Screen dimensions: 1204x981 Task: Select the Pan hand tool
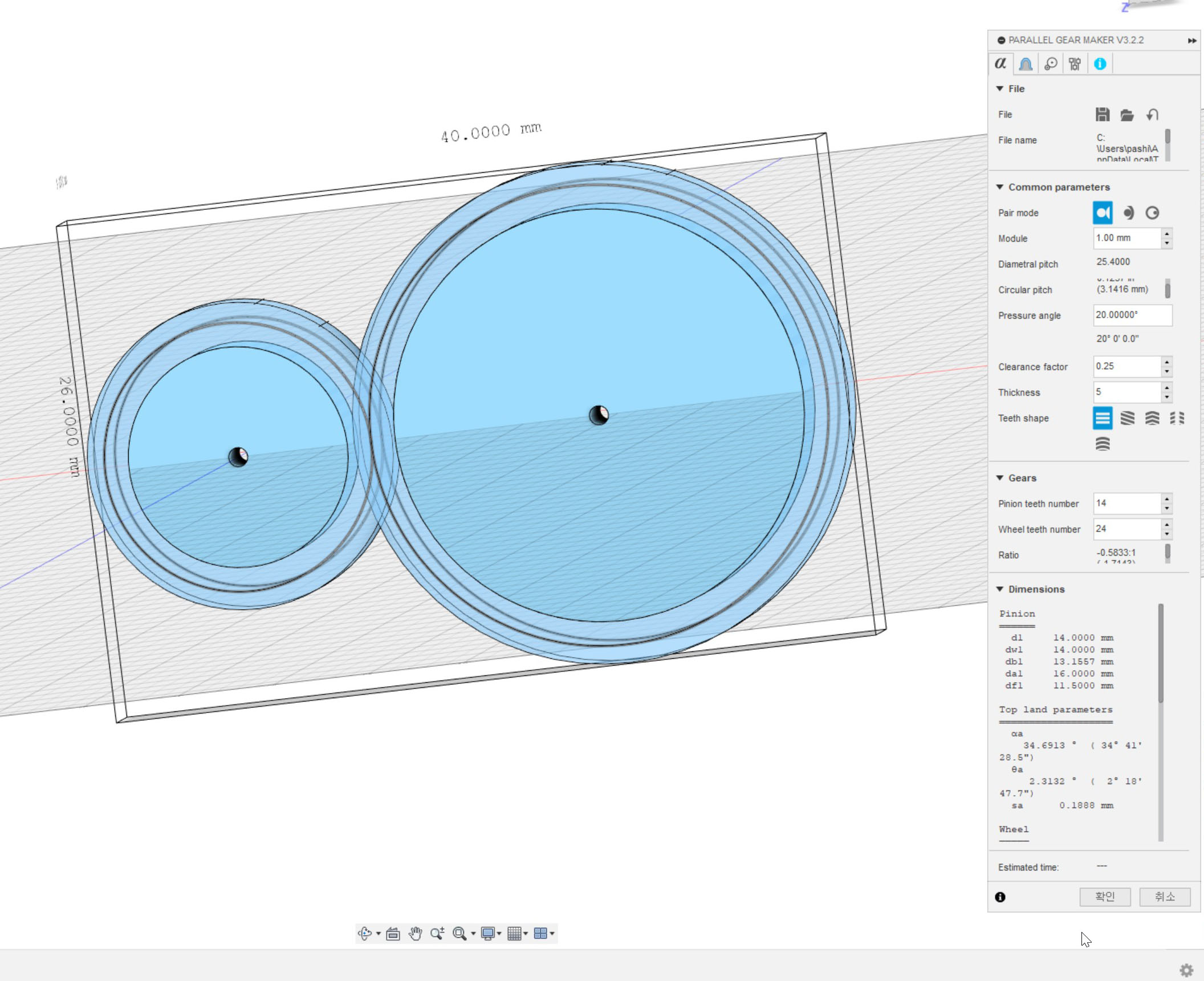pos(415,934)
